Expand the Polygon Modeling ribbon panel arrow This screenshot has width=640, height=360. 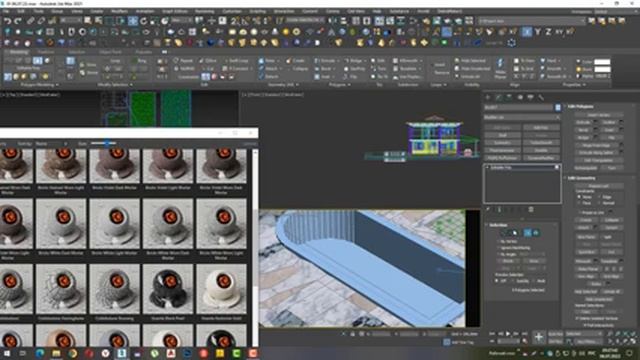[57, 85]
